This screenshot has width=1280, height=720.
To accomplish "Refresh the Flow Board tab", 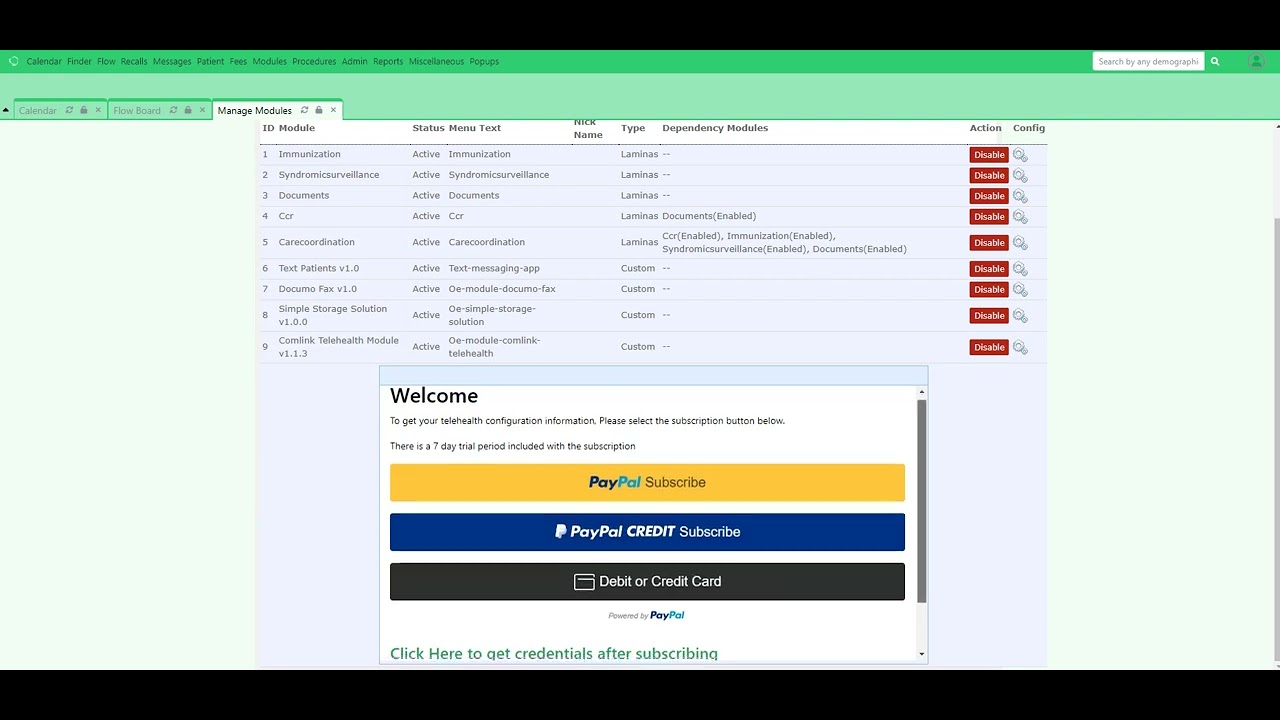I will point(173,110).
